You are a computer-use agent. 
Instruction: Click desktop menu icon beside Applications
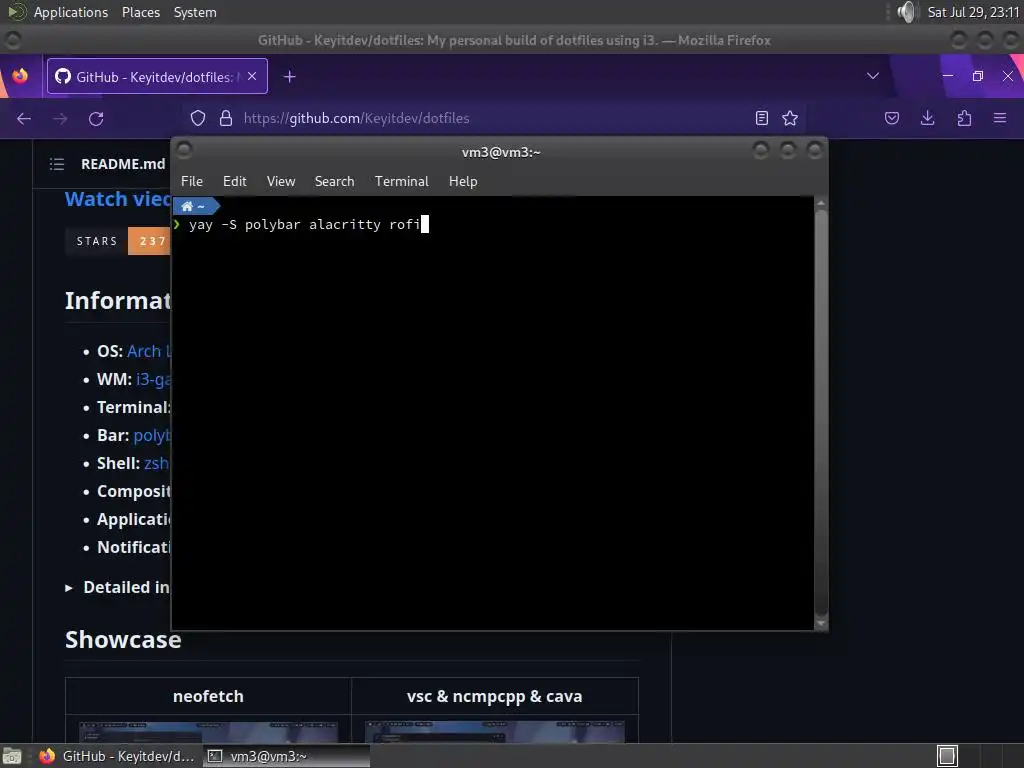click(x=16, y=12)
